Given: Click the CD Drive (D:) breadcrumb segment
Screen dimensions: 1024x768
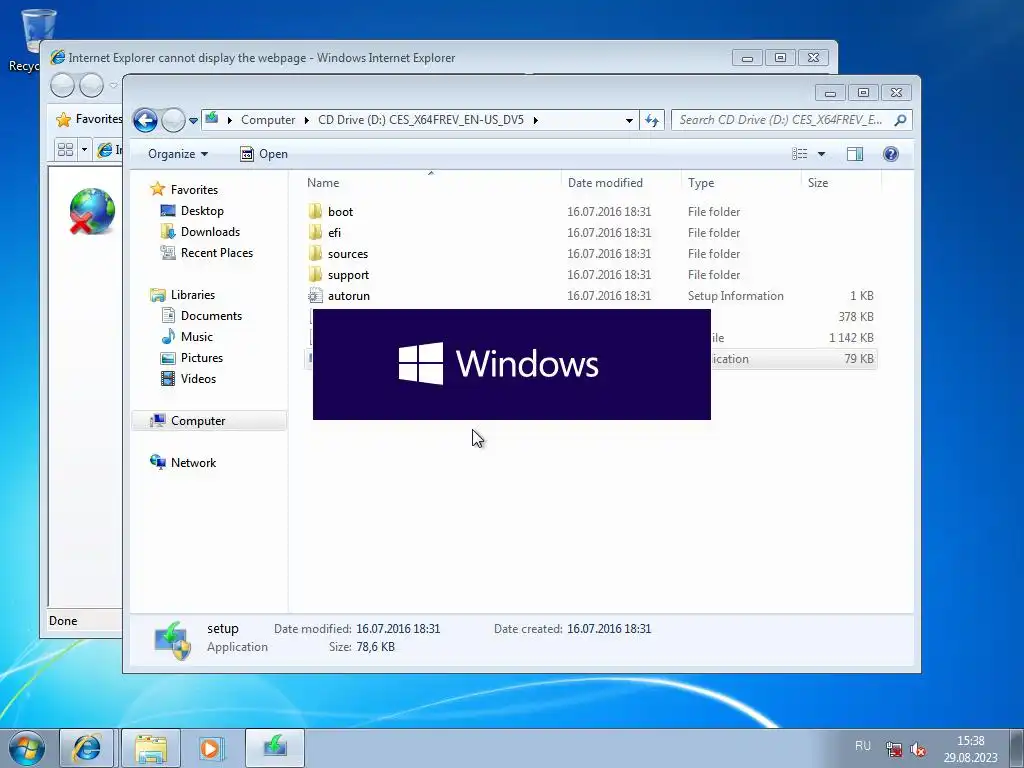Looking at the screenshot, I should tap(421, 120).
